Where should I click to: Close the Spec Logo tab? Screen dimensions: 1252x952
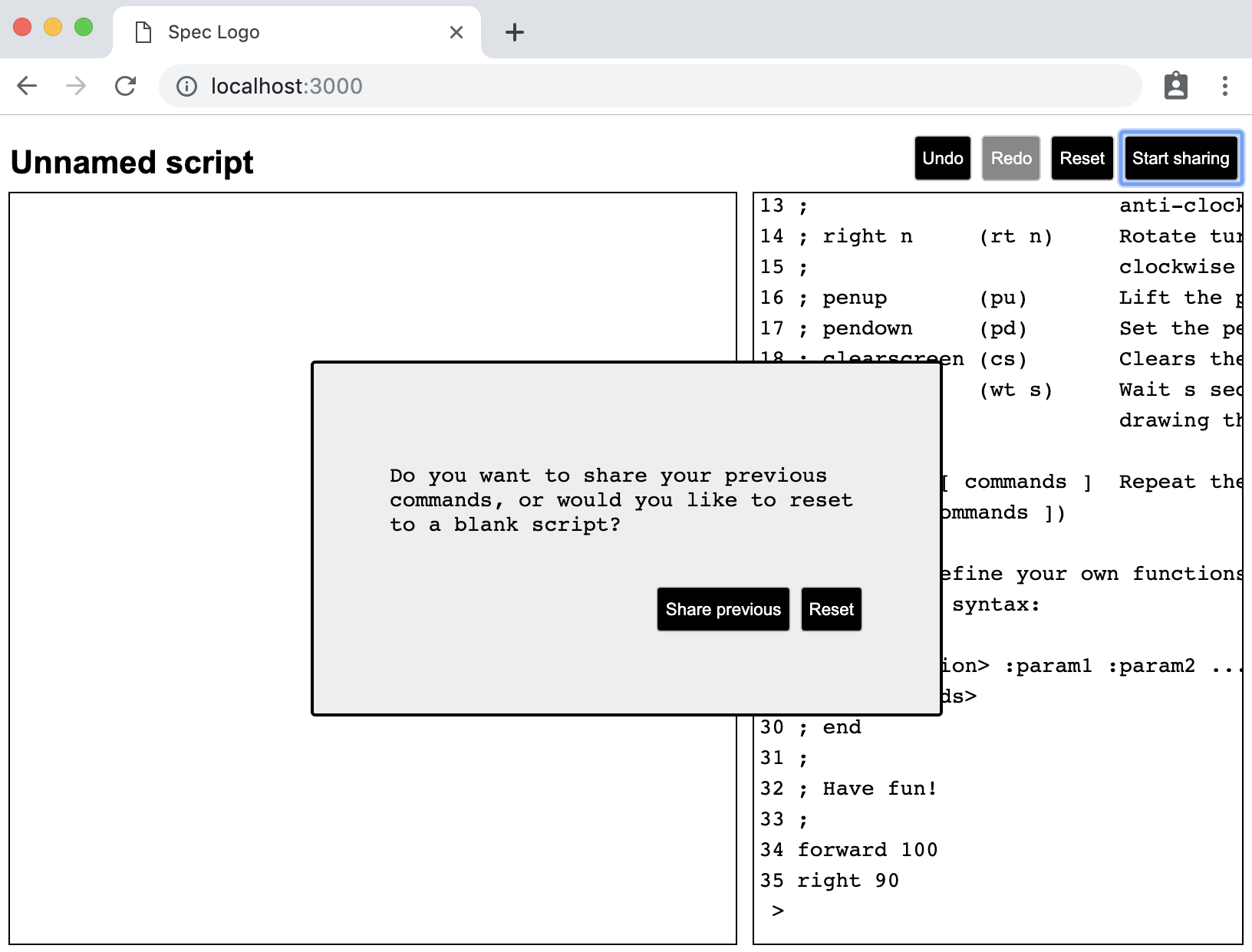pyautogui.click(x=456, y=32)
